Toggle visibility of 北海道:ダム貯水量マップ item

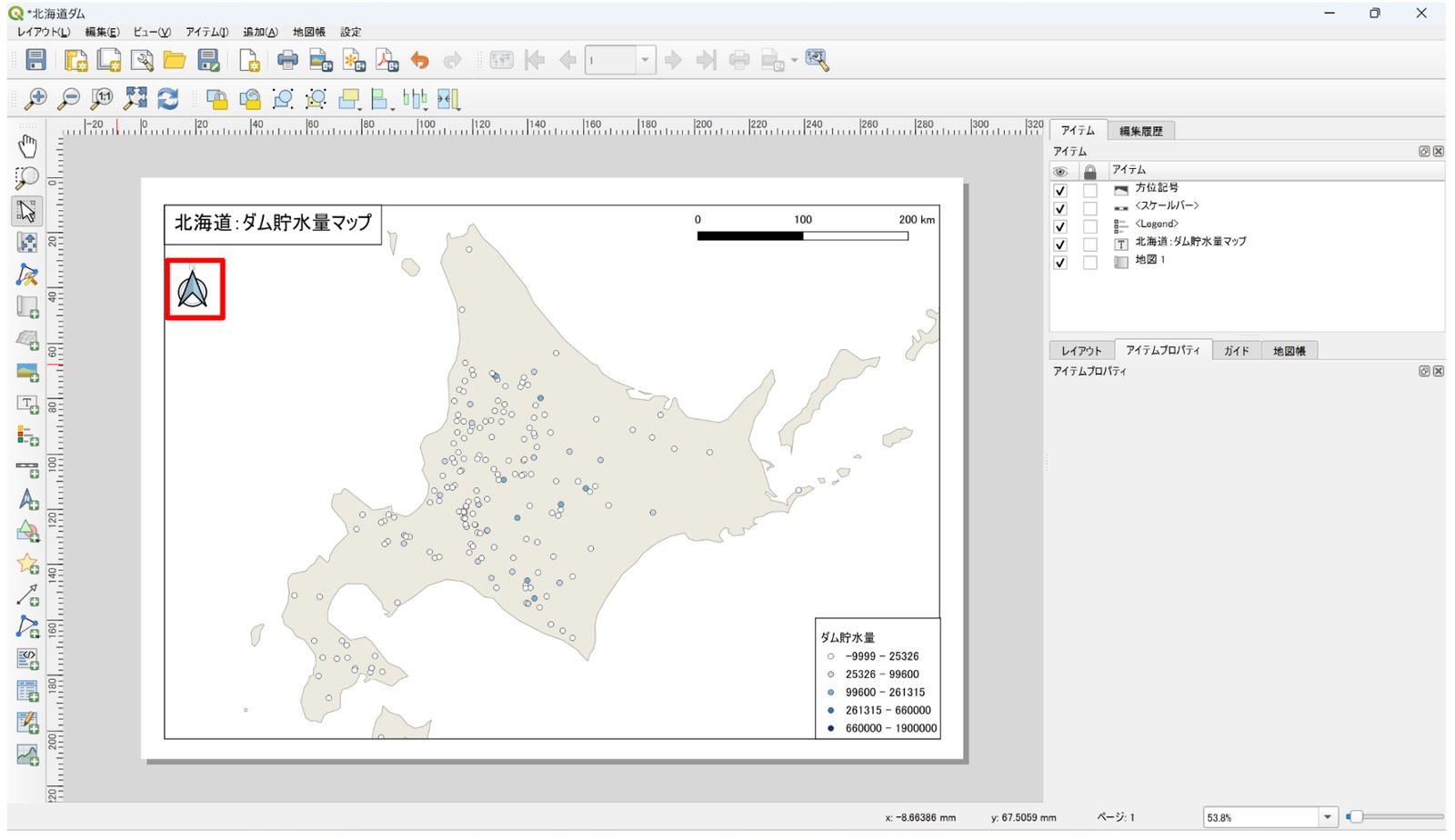1060,245
